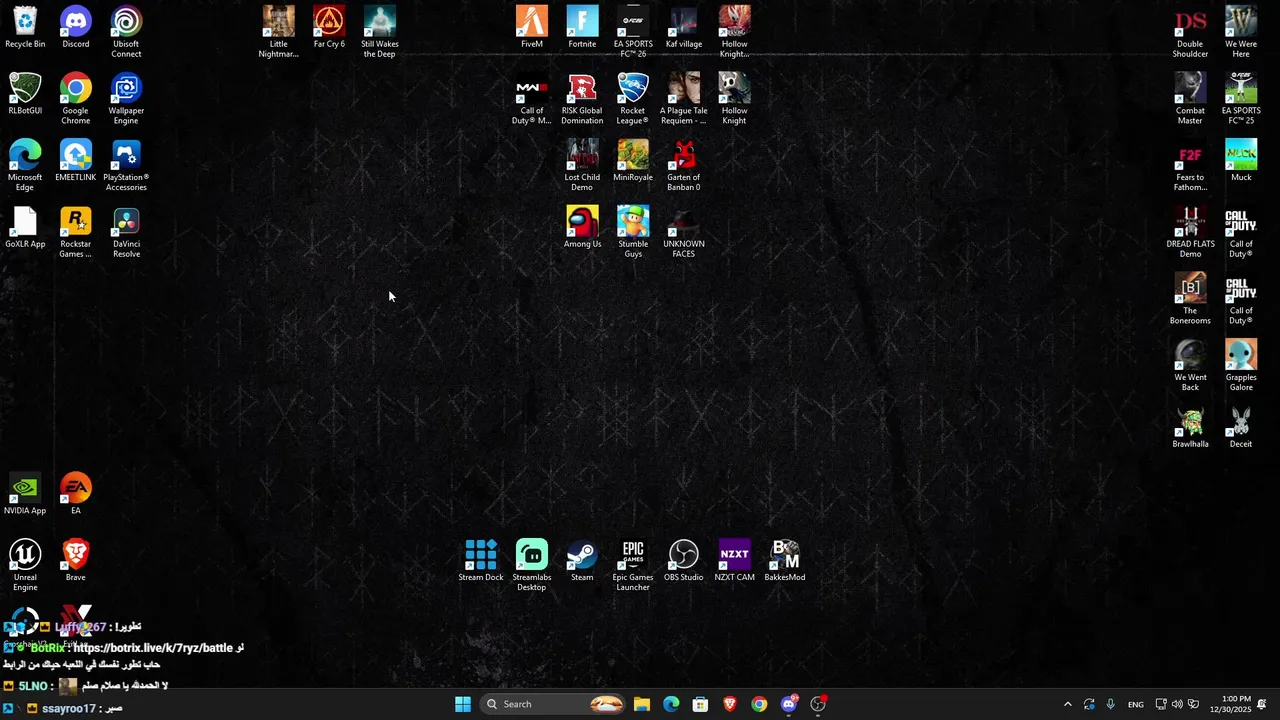Viewport: 1280px width, 720px height.
Task: Click the Streamlabs Desktop shortcut
Action: pos(532,566)
